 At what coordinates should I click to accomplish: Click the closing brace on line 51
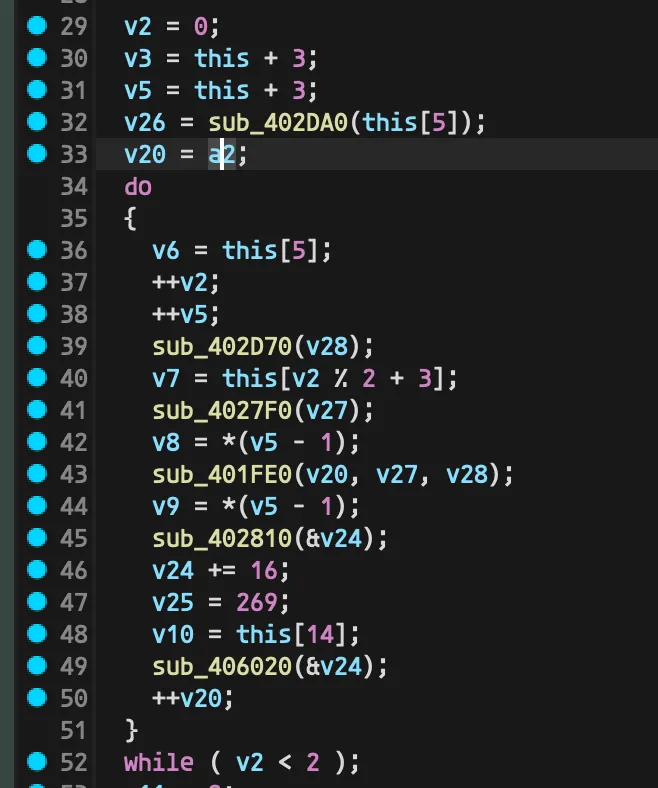pyautogui.click(x=131, y=730)
